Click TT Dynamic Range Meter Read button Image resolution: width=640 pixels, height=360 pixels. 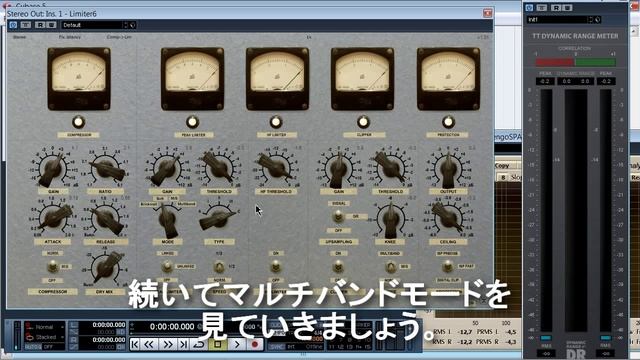pos(556,8)
